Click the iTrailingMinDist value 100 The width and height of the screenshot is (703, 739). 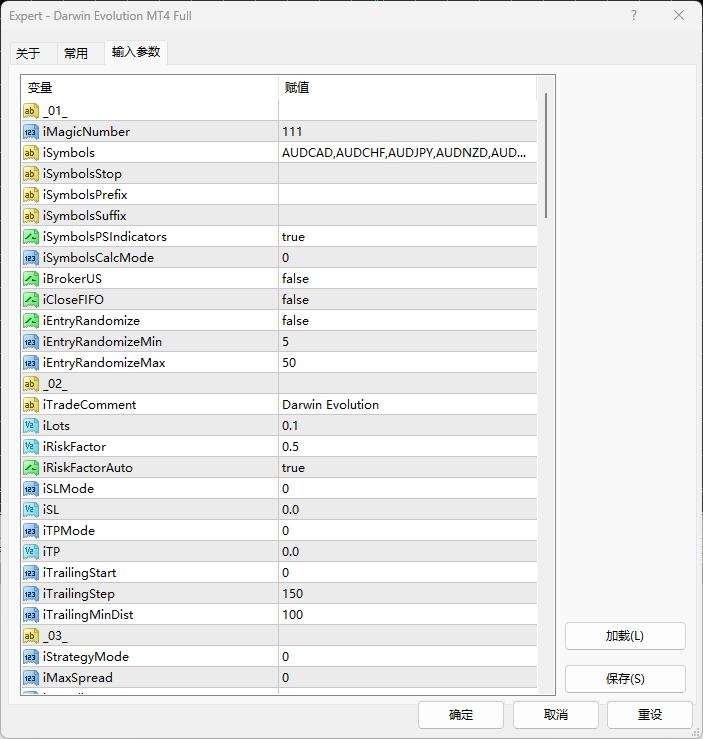[x=293, y=615]
